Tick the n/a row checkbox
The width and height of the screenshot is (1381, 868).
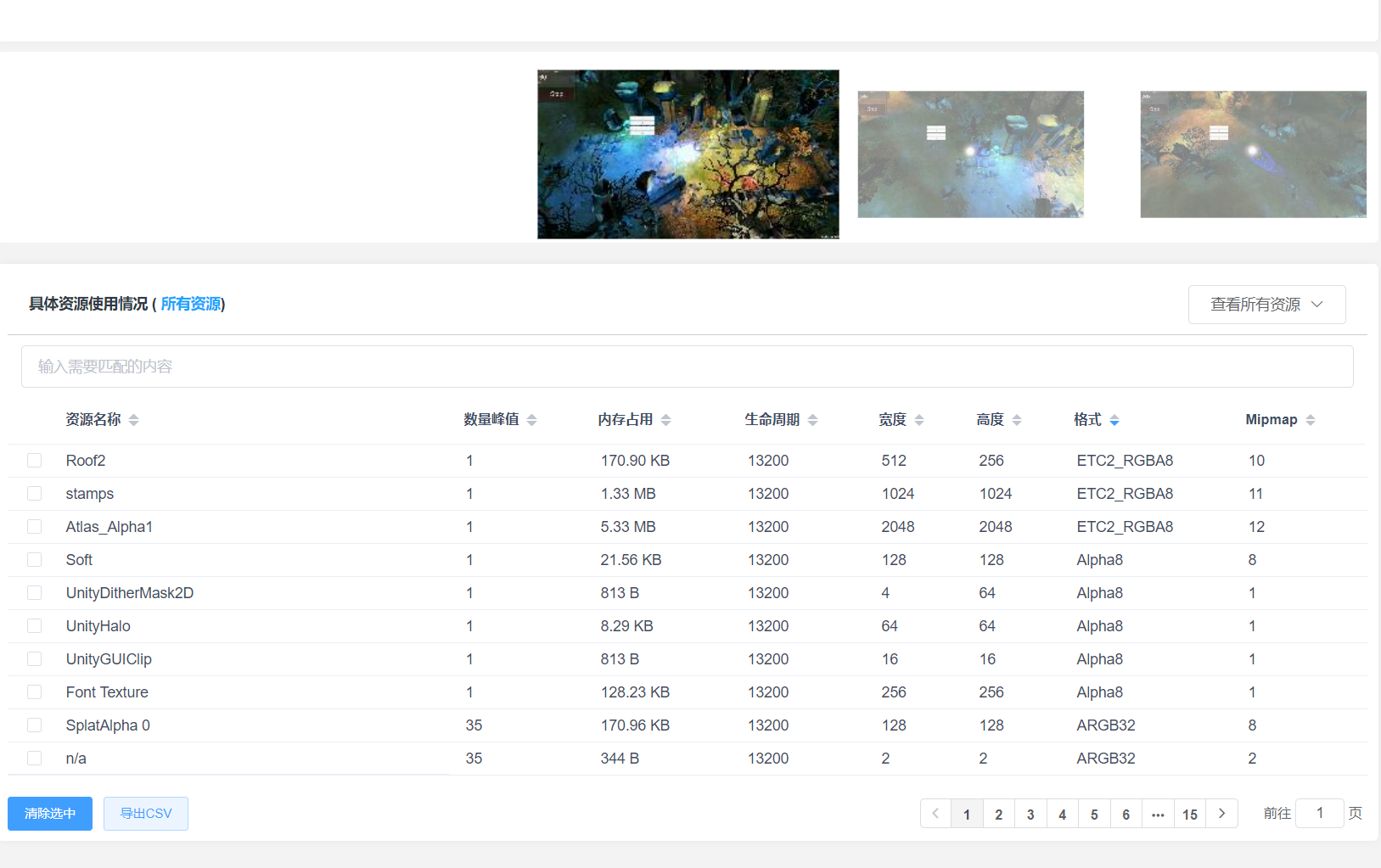tap(34, 758)
